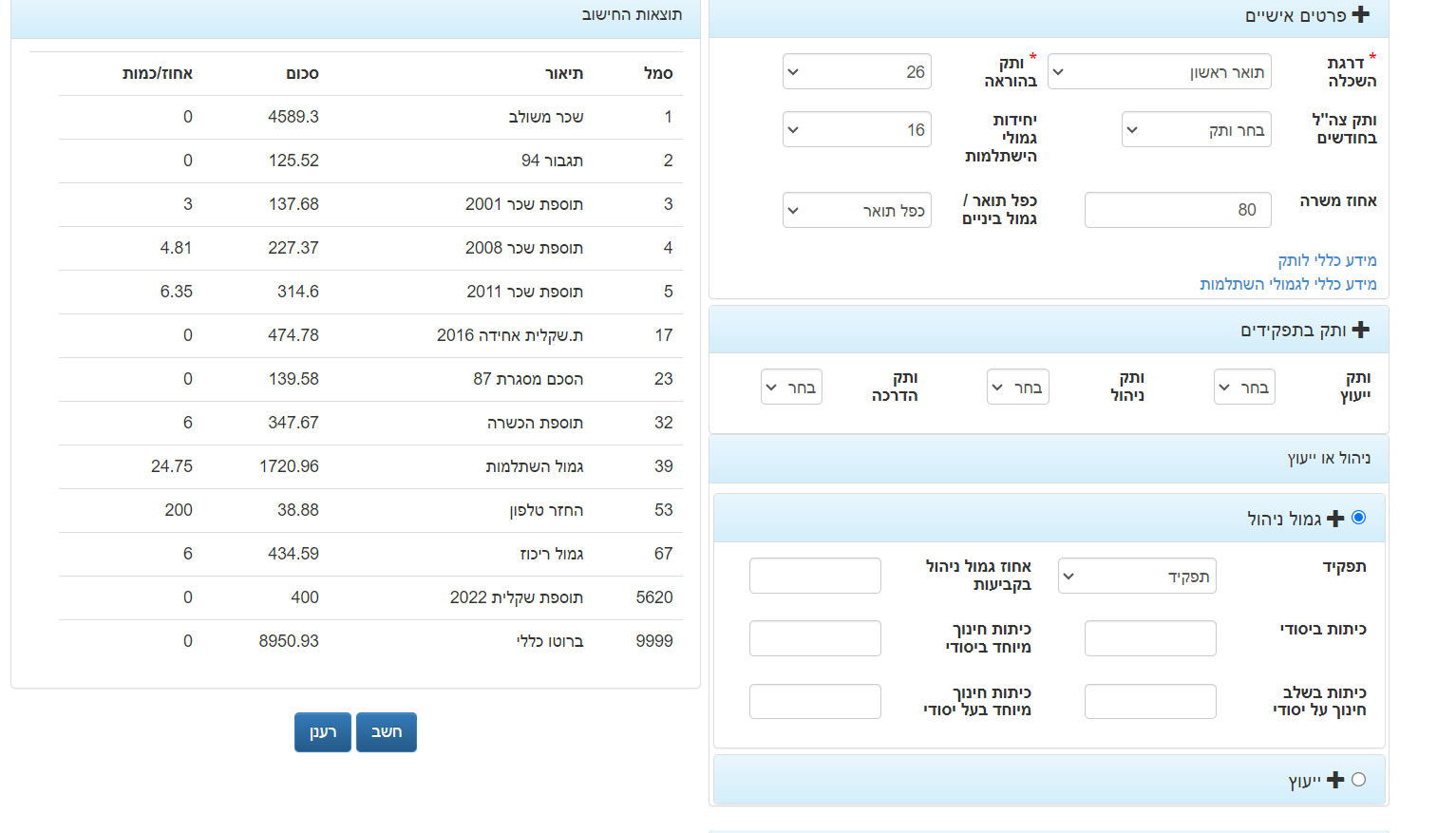Click the רענן button
Viewport: 1456px width, 833px height.
tap(323, 732)
